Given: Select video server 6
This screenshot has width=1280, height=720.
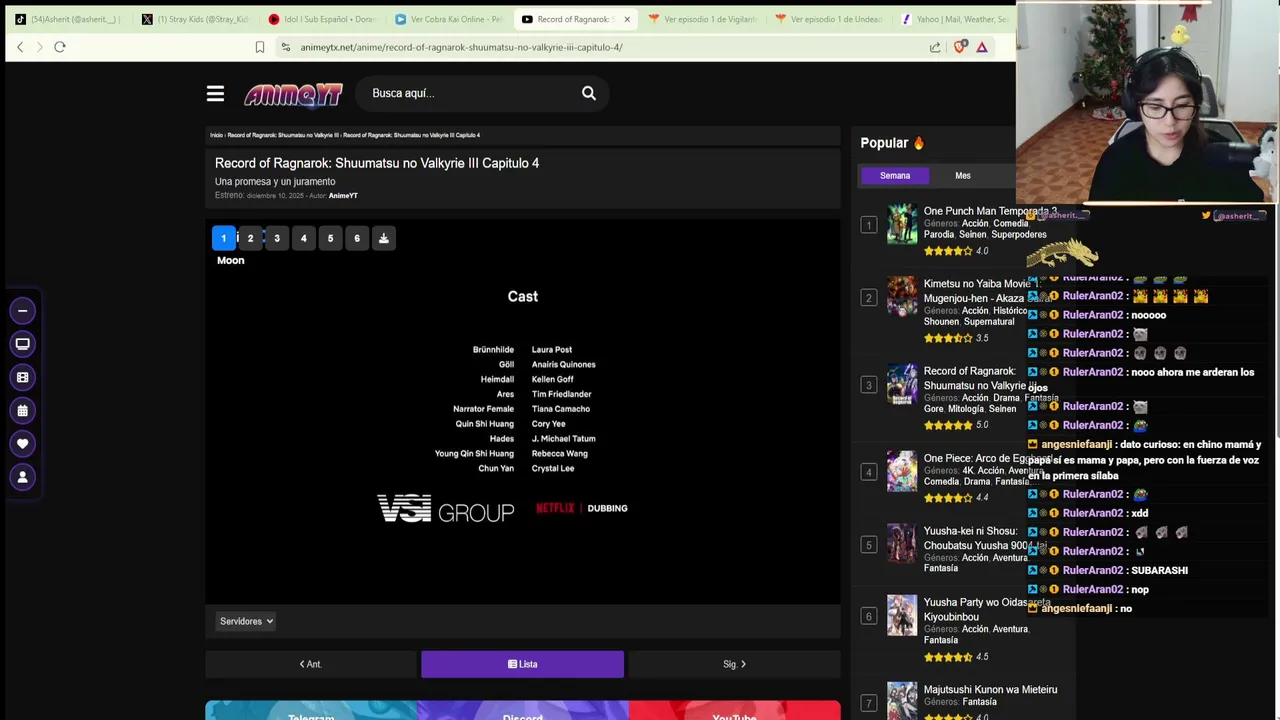Looking at the screenshot, I should coord(357,238).
